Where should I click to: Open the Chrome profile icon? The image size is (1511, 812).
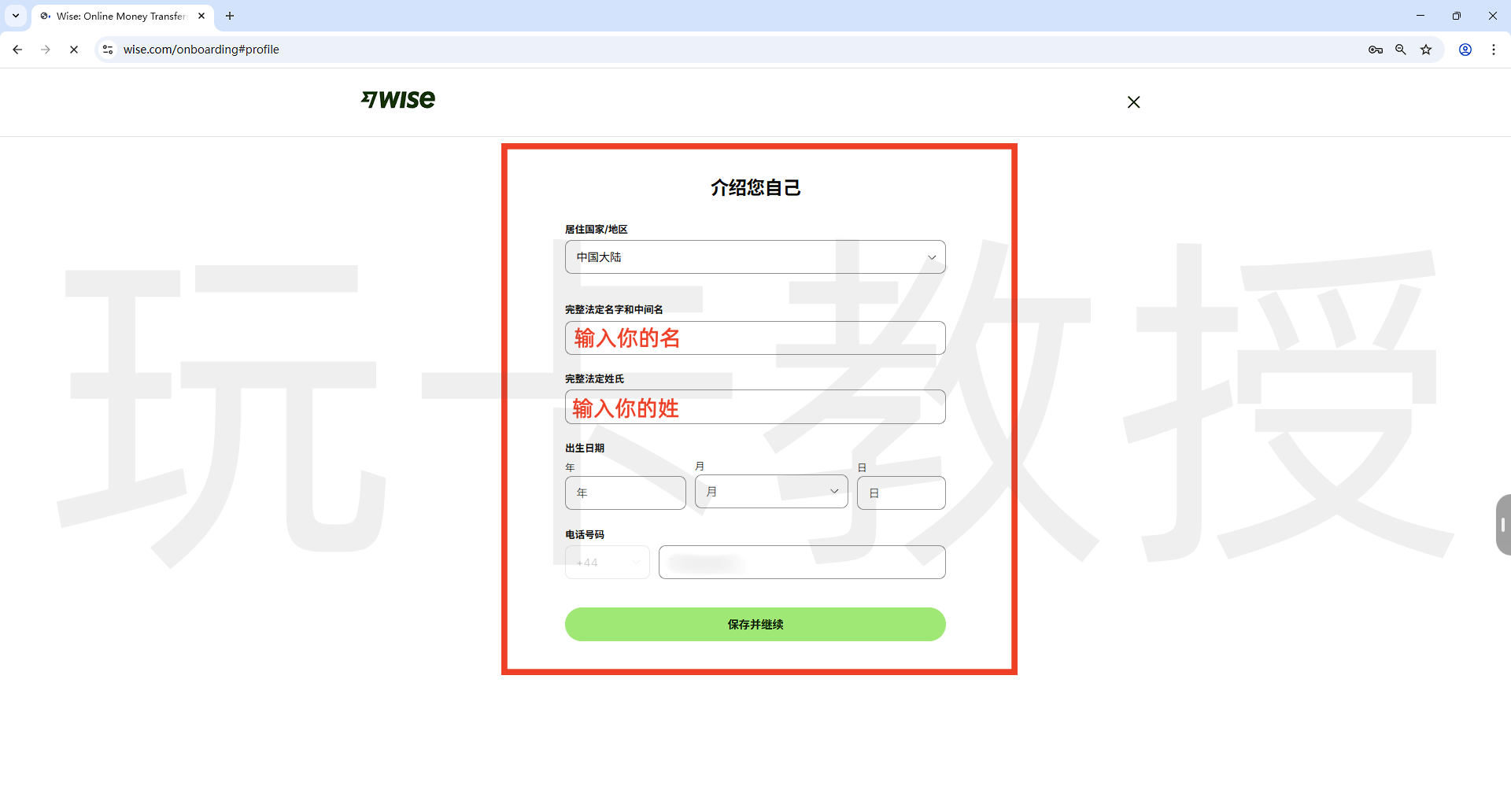1465,50
